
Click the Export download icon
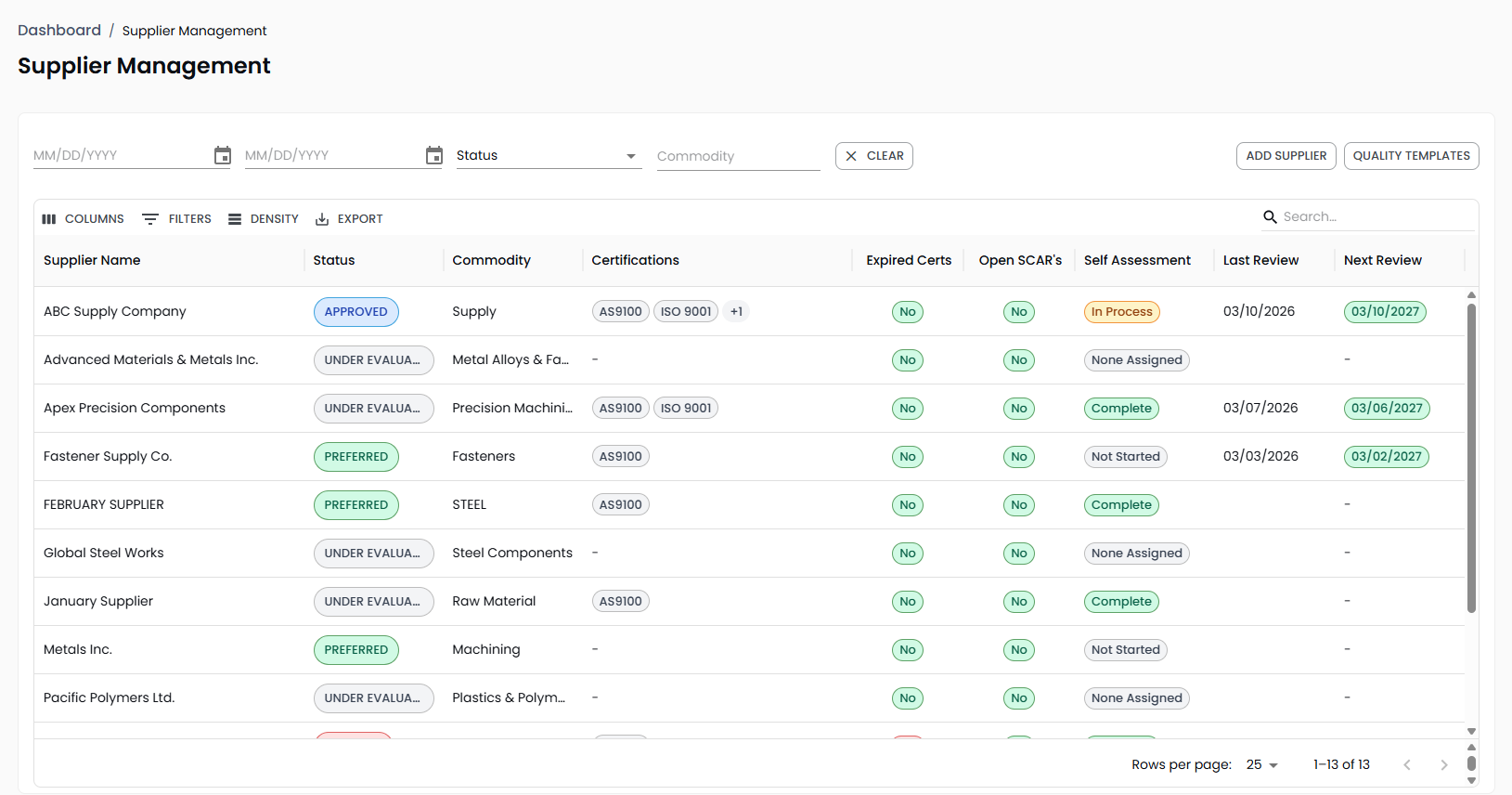(x=322, y=219)
